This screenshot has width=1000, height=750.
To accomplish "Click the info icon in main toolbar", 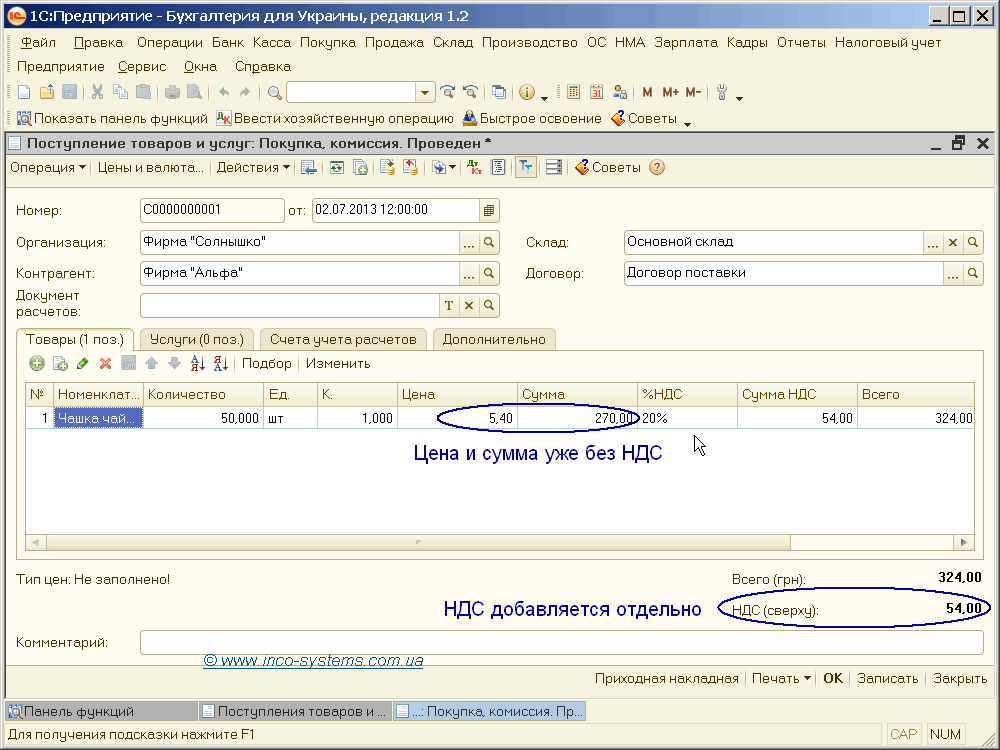I will [527, 92].
